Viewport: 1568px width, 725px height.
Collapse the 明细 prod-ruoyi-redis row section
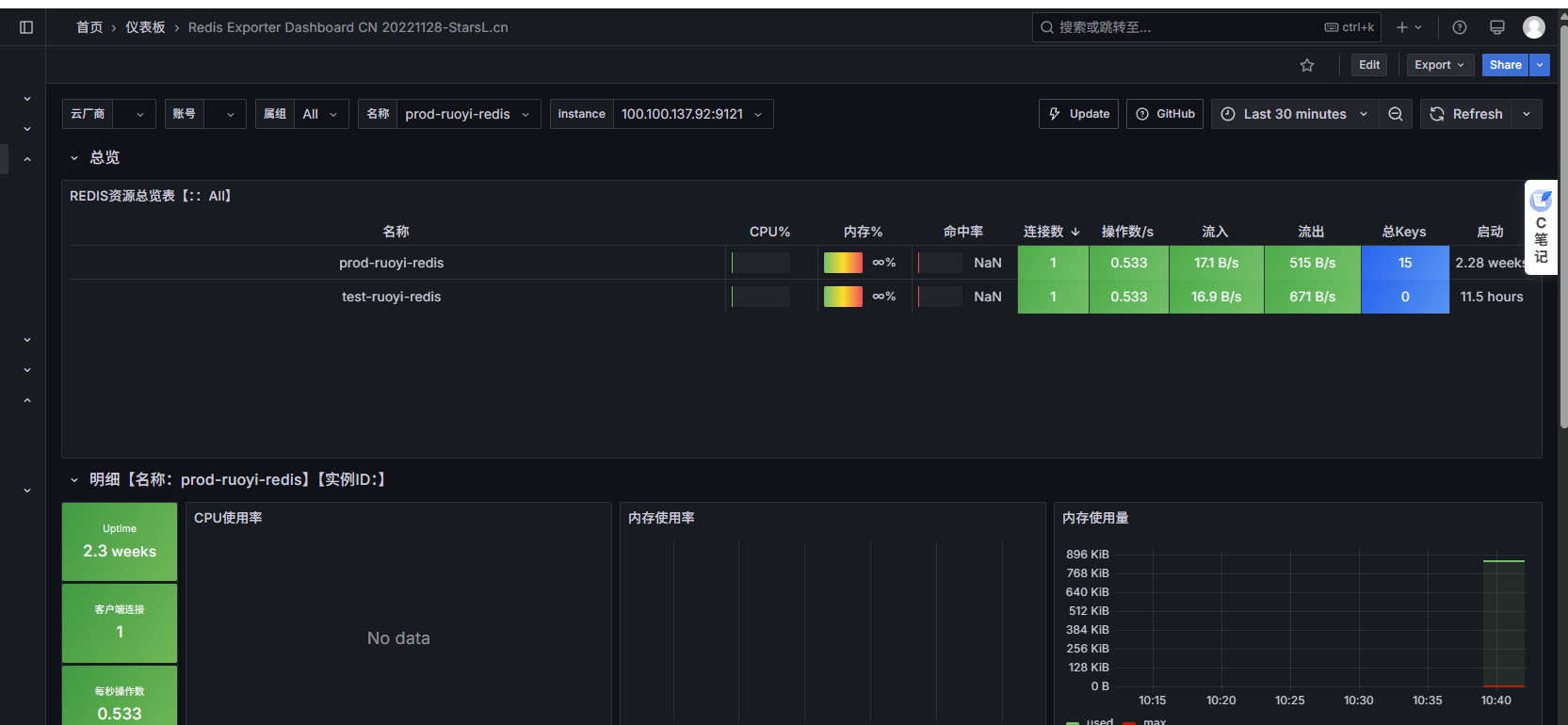coord(229,479)
